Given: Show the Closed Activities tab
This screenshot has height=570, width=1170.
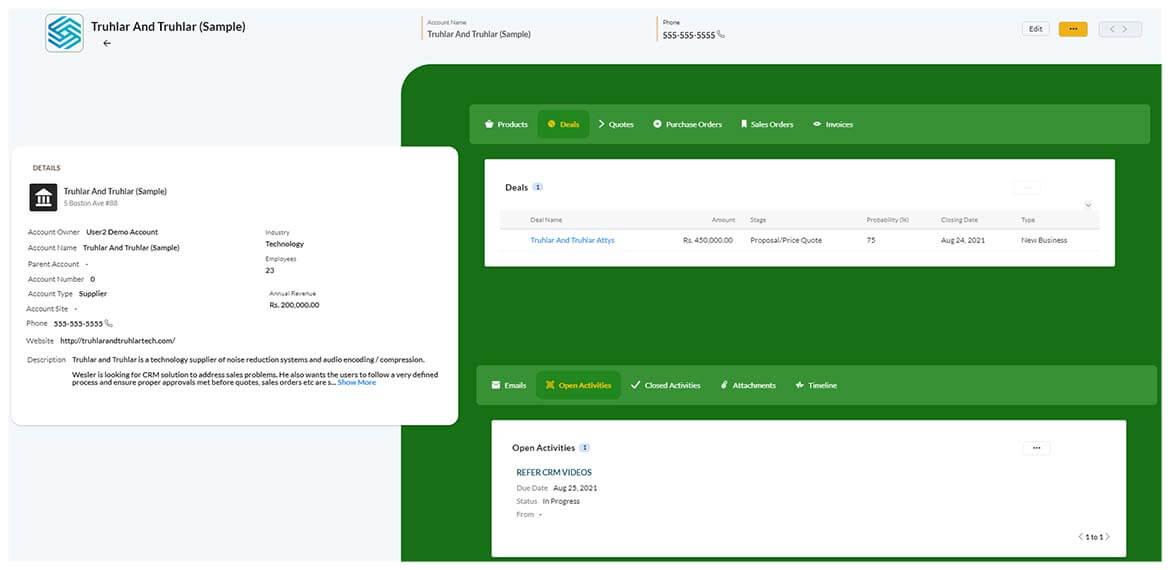Looking at the screenshot, I should 665,385.
